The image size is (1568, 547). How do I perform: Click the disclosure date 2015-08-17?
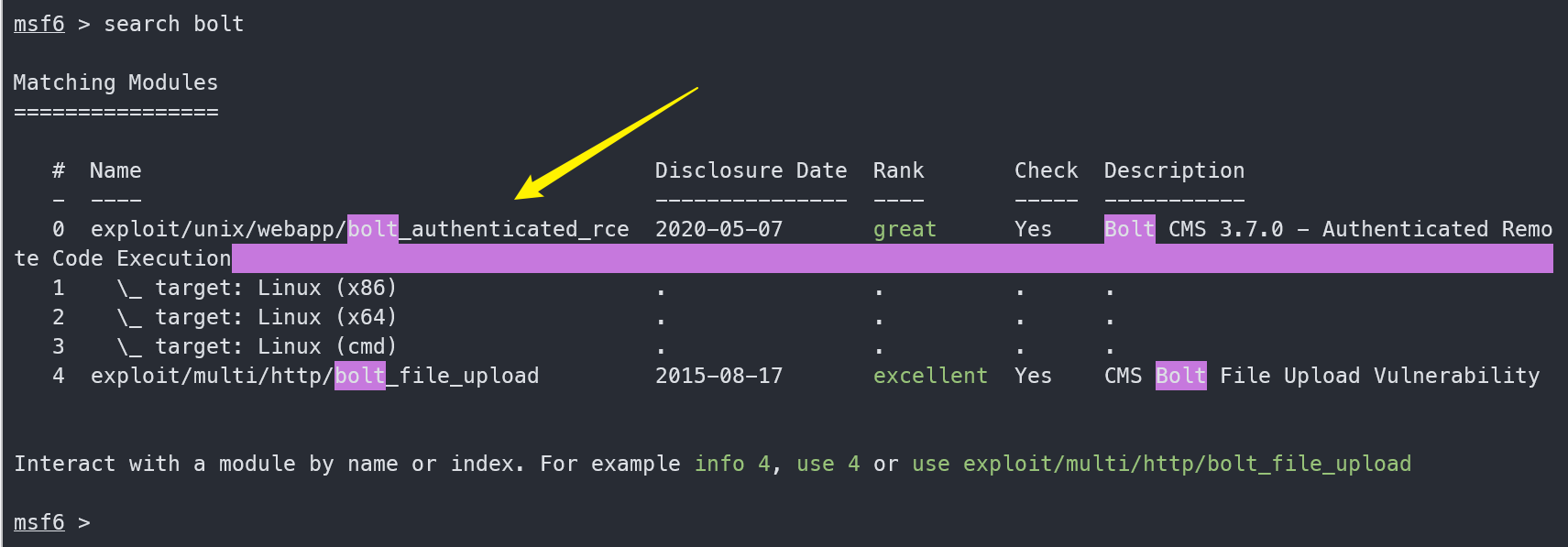pyautogui.click(x=718, y=376)
